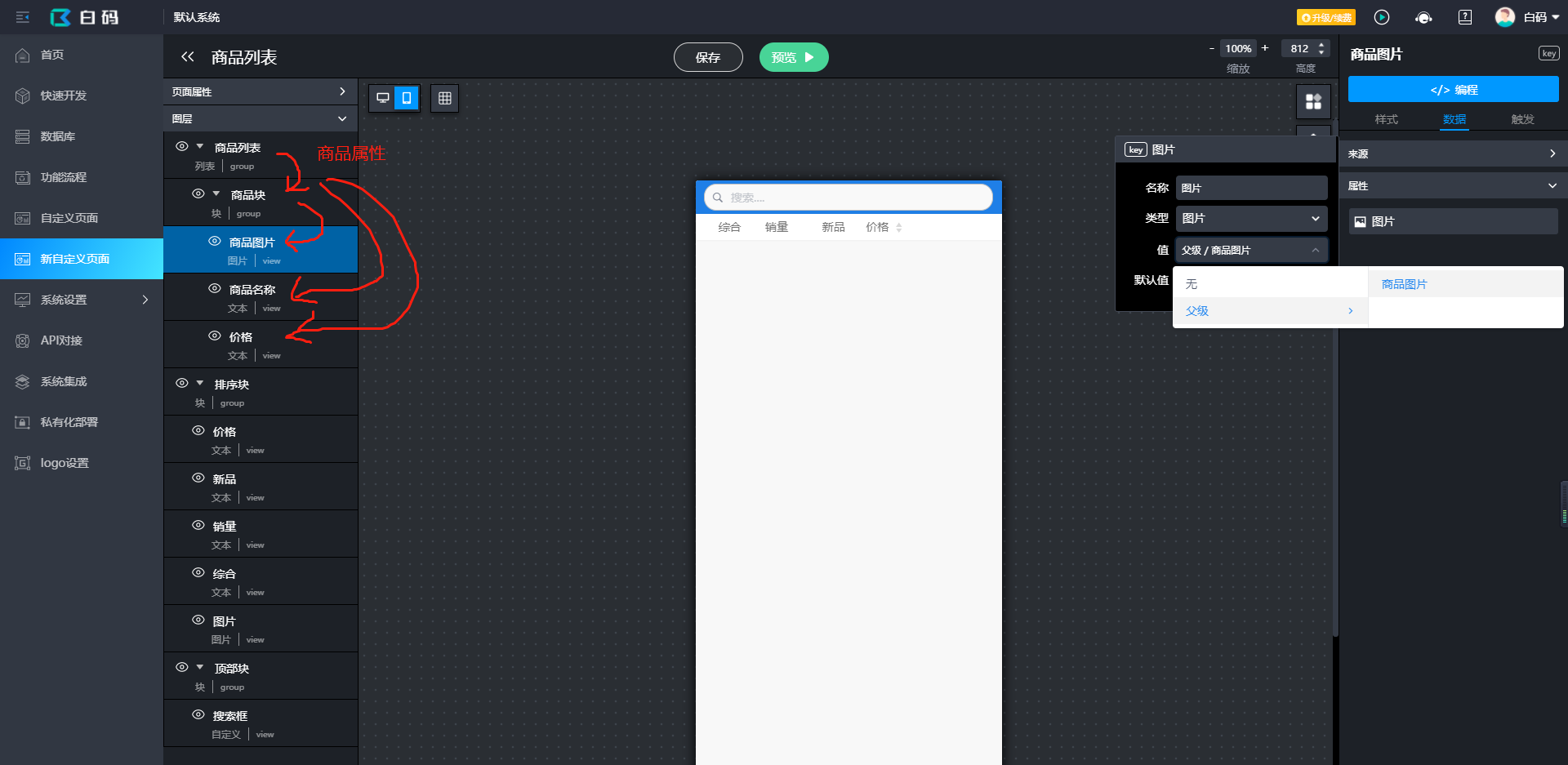
Task: Select 新自定义页面 in the sidebar
Action: (x=82, y=259)
